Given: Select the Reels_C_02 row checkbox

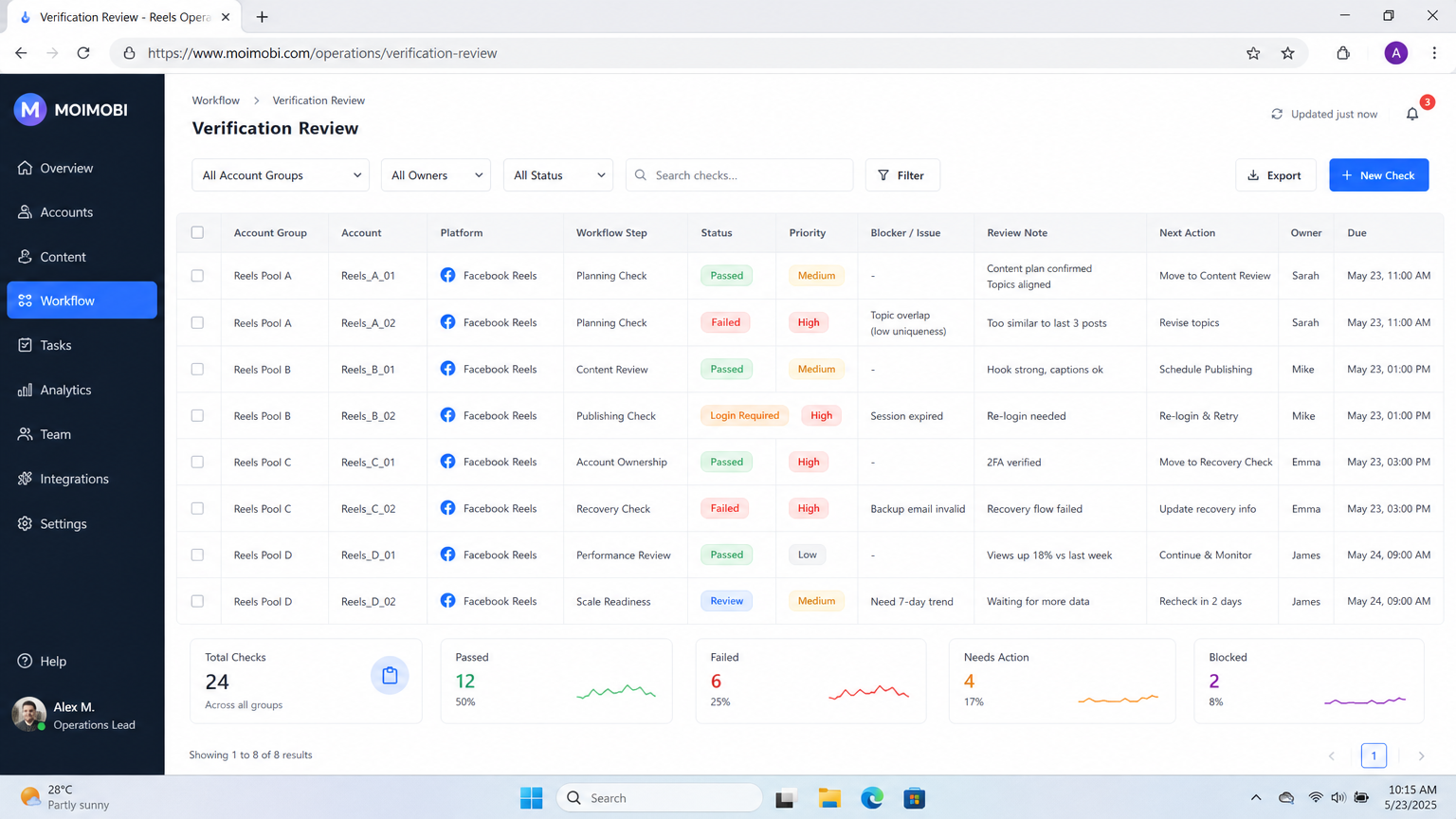Looking at the screenshot, I should 197,508.
